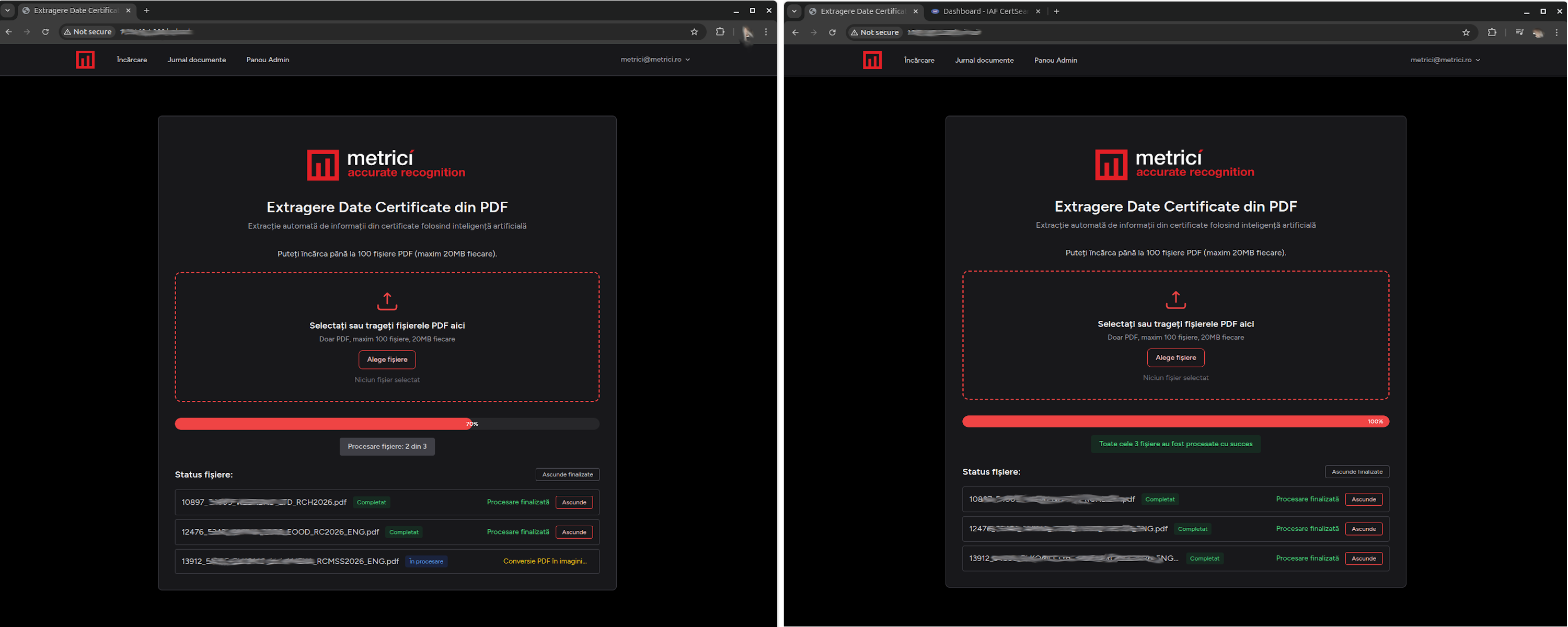Click the back arrow in right browser window

pyautogui.click(x=795, y=32)
